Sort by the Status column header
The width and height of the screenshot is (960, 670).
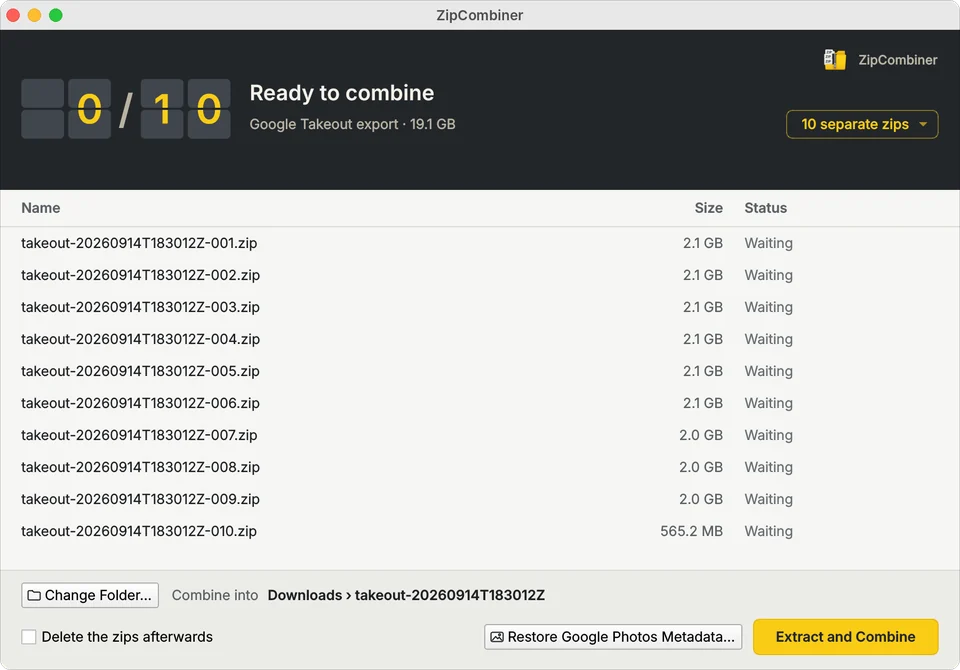click(765, 208)
